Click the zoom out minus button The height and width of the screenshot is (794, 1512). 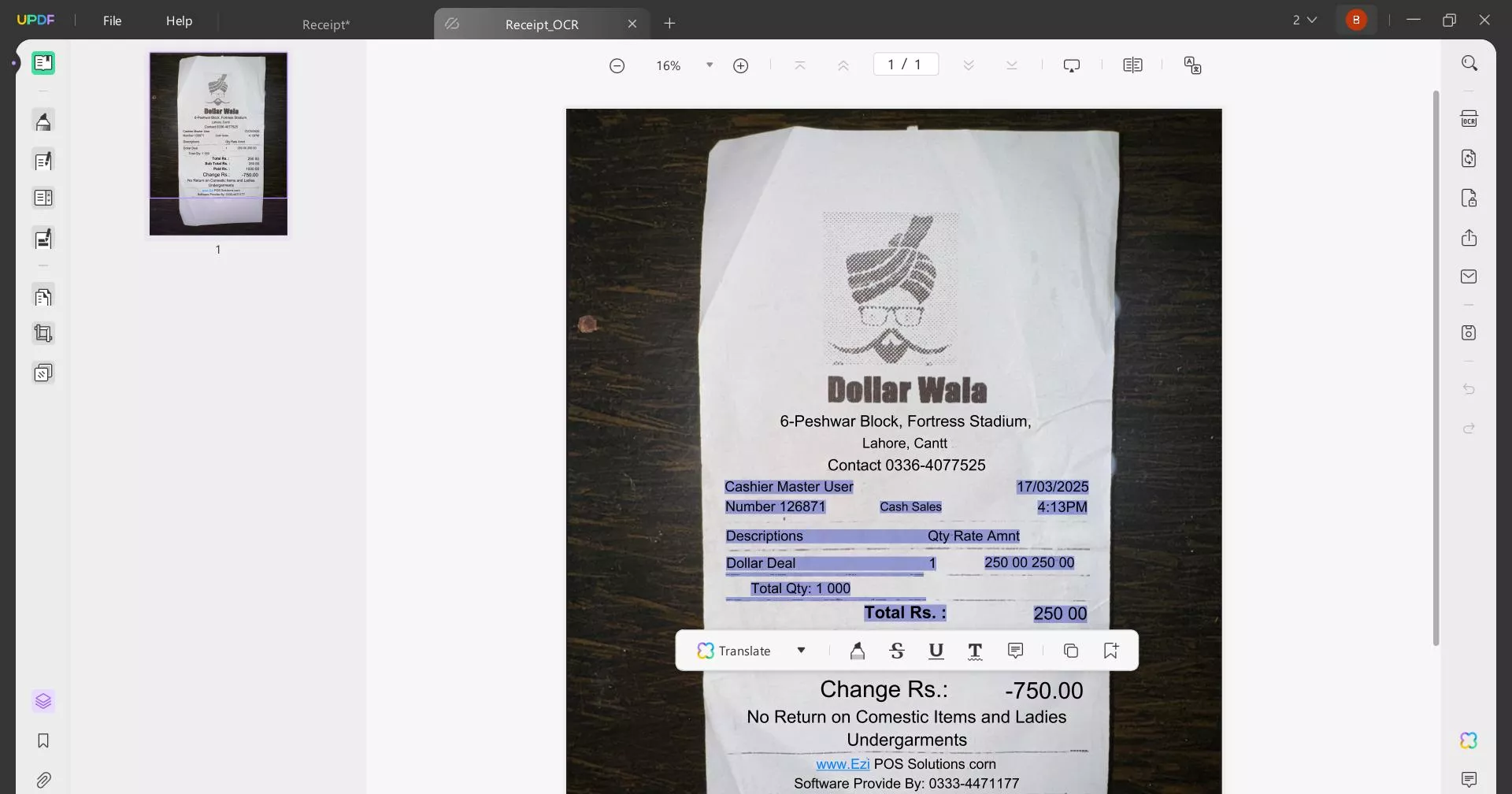tap(617, 66)
